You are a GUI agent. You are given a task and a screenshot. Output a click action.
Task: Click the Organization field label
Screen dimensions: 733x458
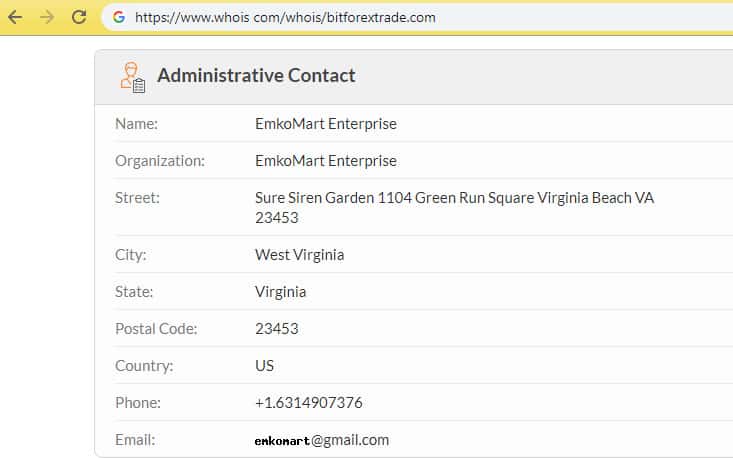(x=160, y=161)
